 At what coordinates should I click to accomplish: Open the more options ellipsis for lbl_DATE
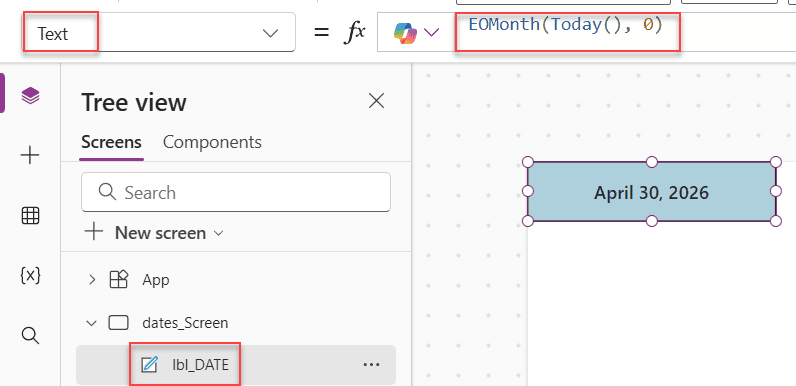pyautogui.click(x=372, y=365)
